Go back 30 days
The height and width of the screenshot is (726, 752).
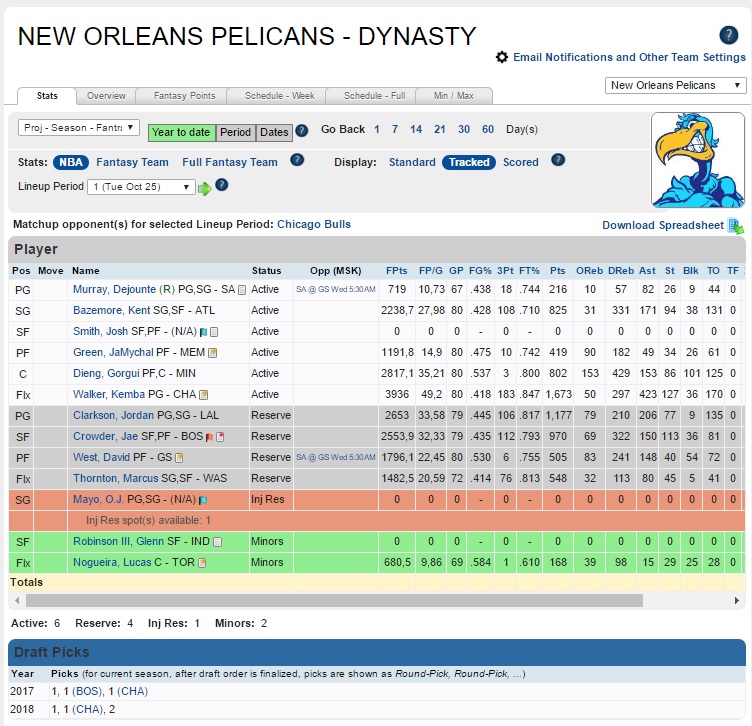[x=464, y=129]
